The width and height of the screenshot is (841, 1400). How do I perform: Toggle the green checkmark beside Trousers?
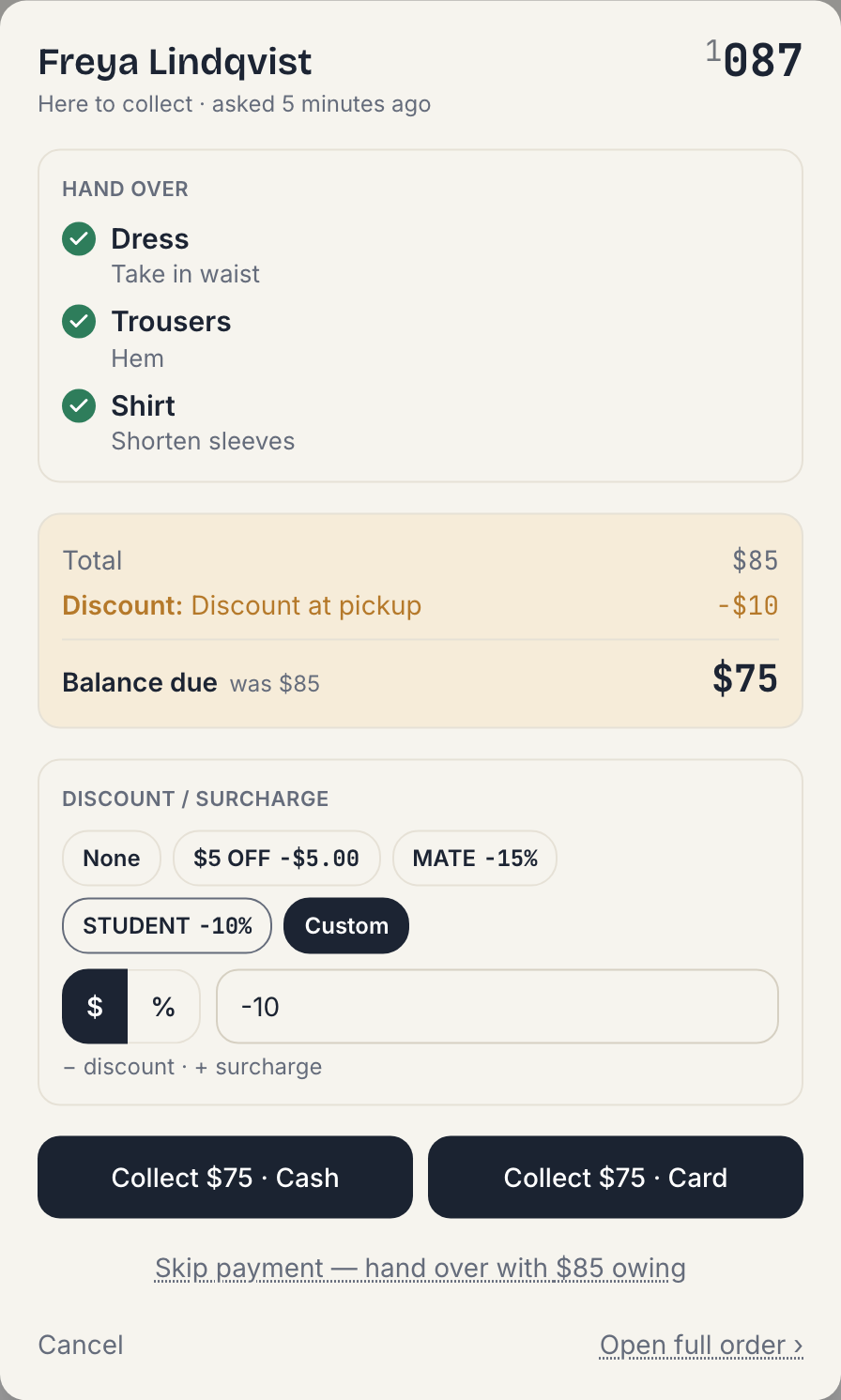coord(79,322)
